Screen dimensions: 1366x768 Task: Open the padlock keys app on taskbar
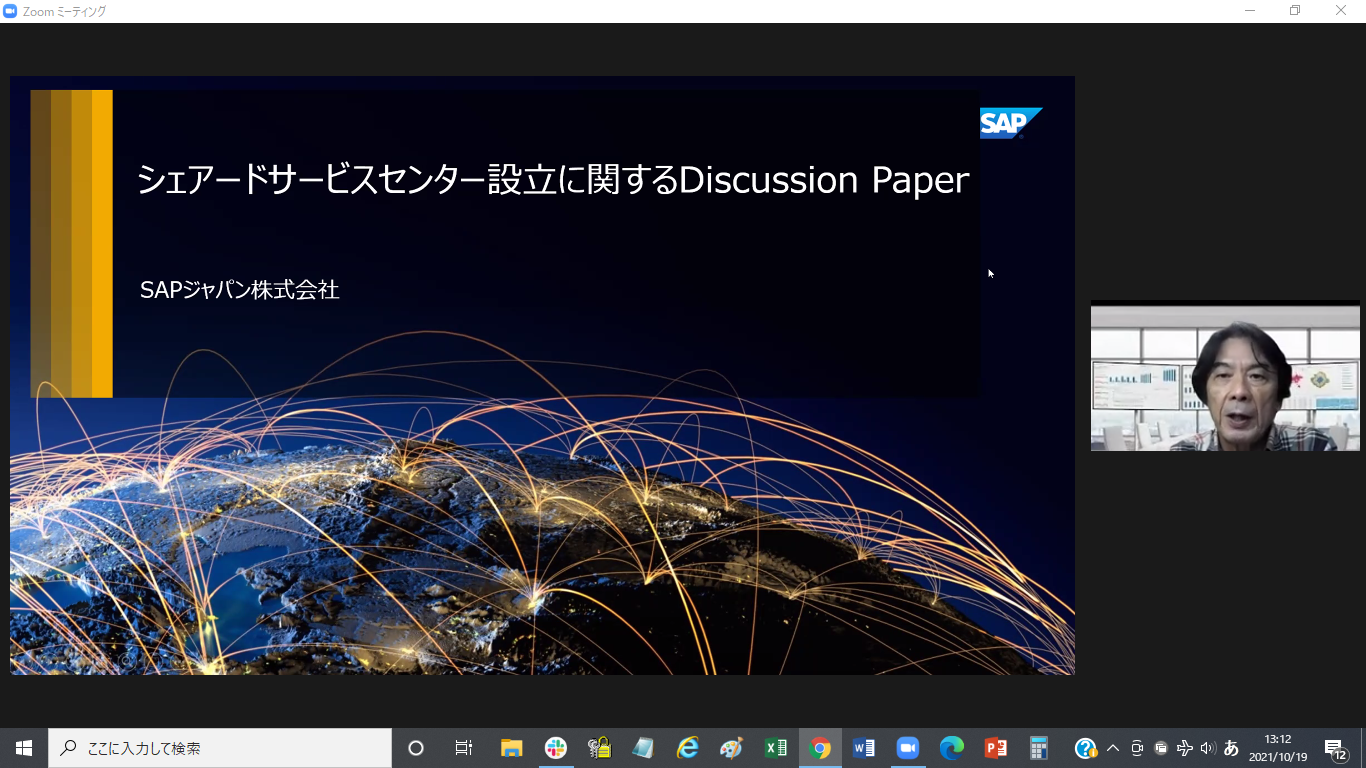tap(600, 748)
